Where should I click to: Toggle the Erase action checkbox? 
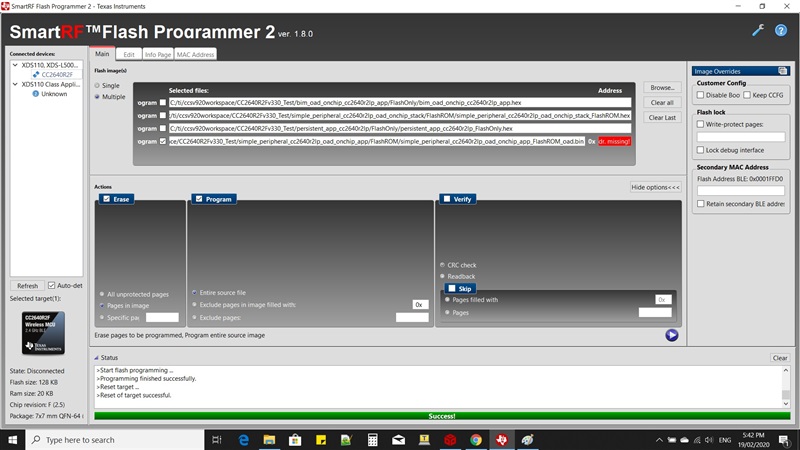[x=107, y=199]
